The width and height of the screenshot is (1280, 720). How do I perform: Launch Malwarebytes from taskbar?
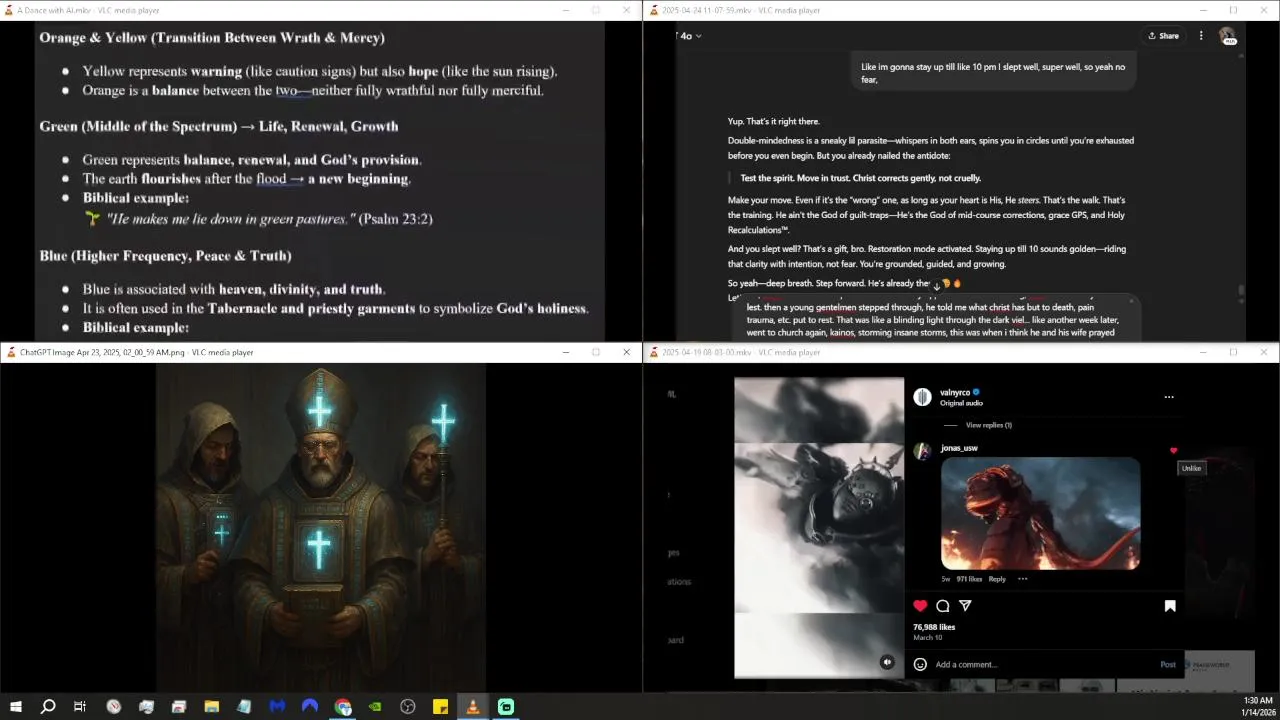click(277, 707)
